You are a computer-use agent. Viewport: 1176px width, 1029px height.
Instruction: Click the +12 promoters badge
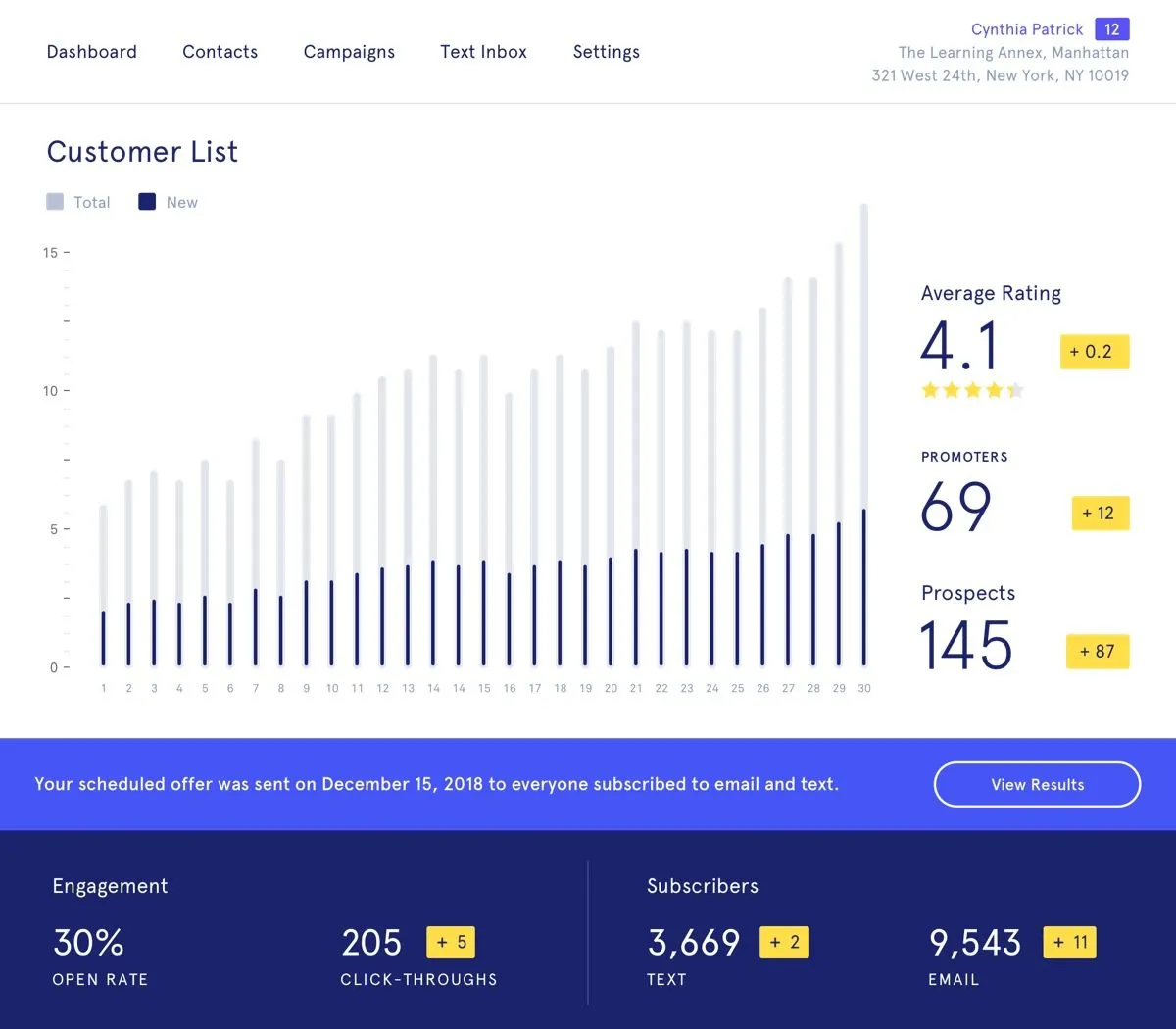click(1101, 513)
